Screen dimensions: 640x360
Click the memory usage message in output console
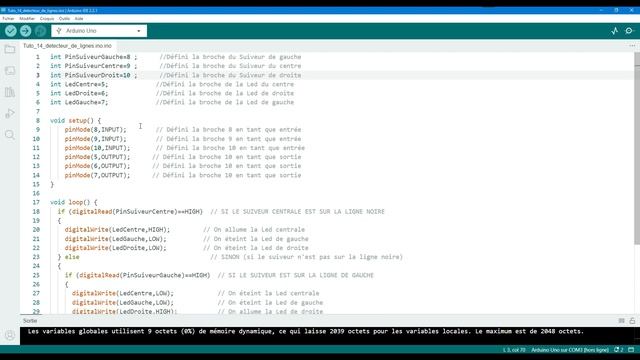tap(306, 331)
